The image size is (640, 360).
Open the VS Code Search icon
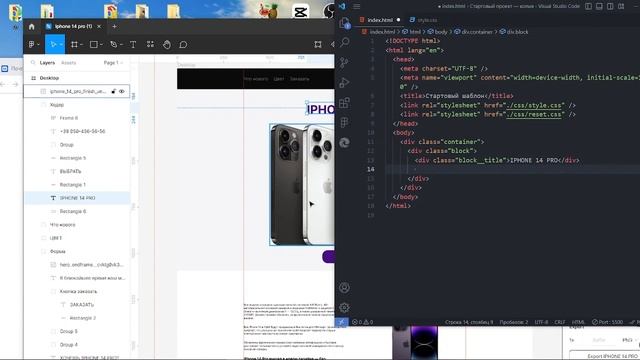(x=344, y=42)
